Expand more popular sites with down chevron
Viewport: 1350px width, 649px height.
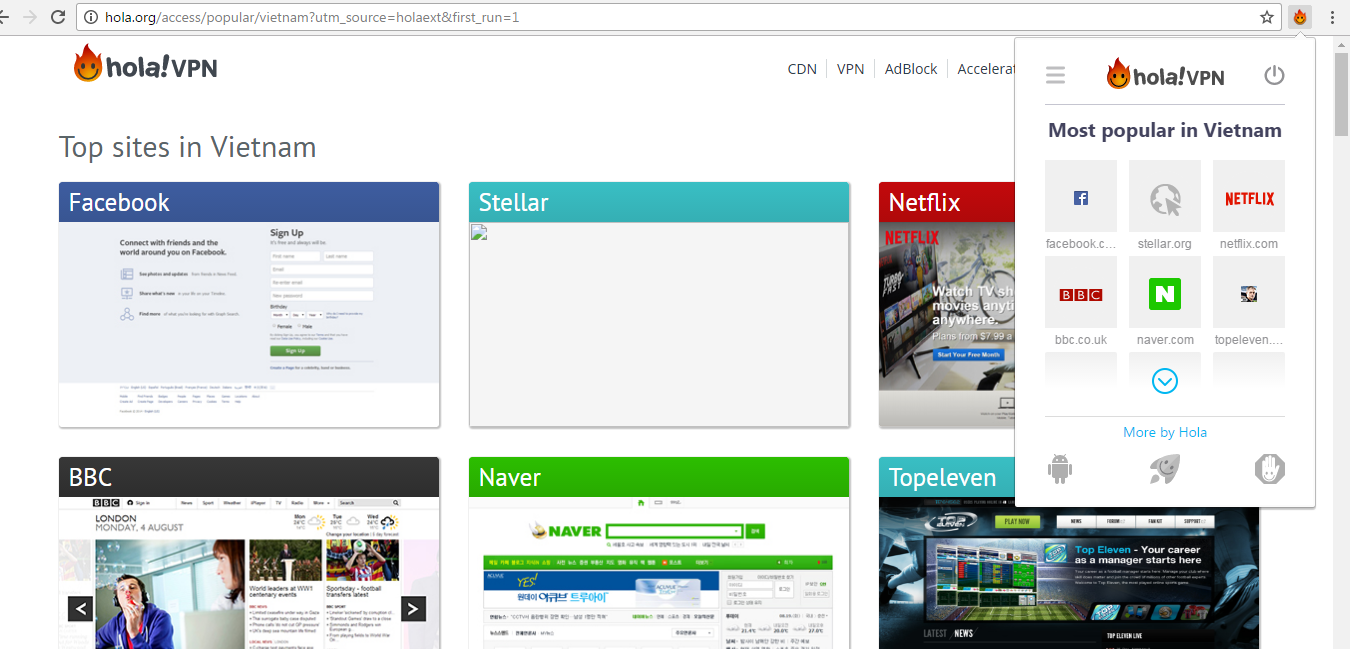pyautogui.click(x=1164, y=381)
